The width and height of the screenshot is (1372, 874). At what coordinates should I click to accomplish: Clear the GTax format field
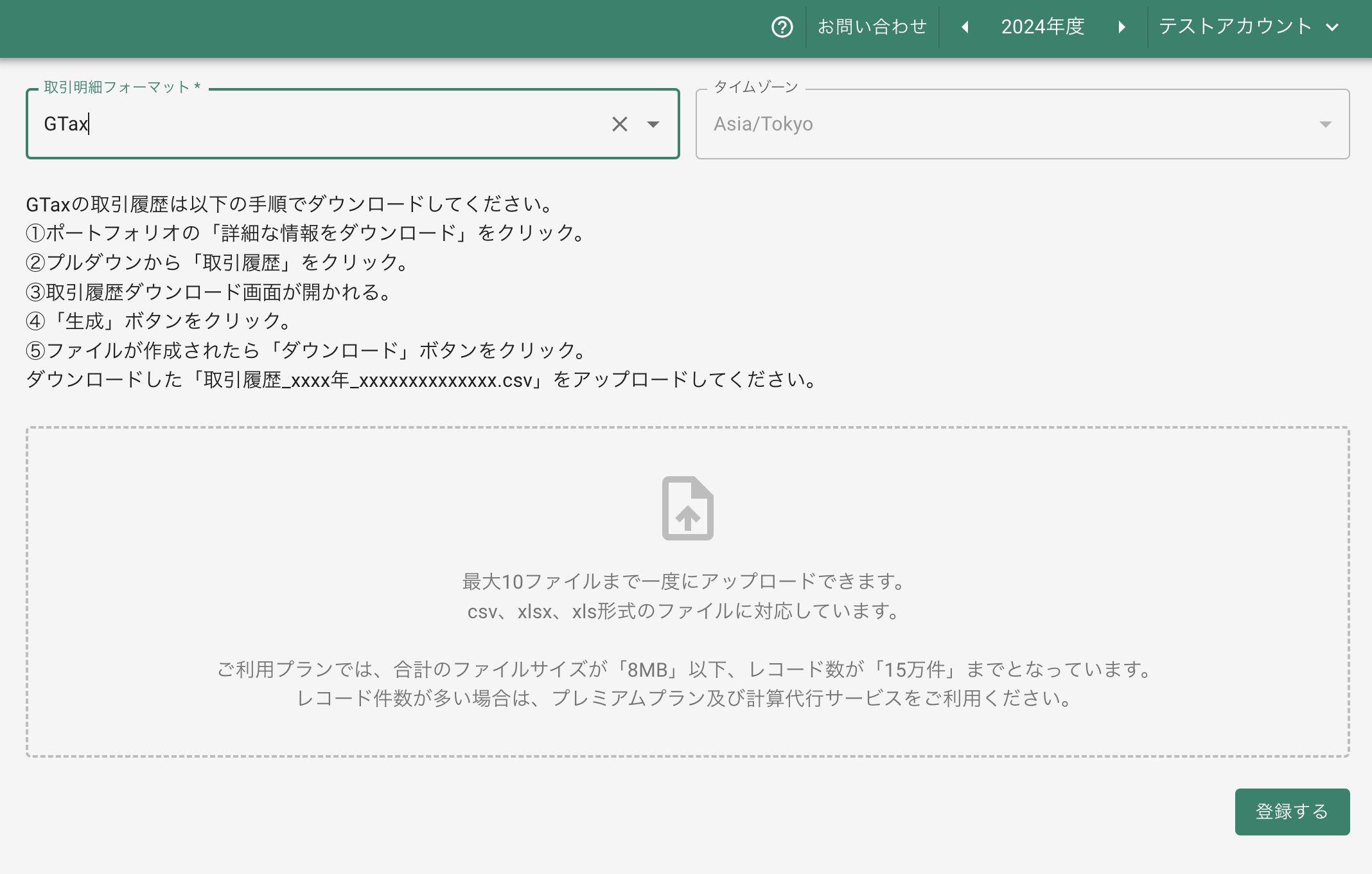619,124
